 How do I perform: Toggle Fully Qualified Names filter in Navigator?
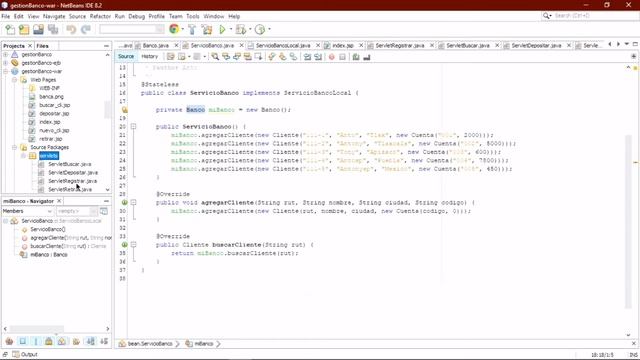[76, 341]
